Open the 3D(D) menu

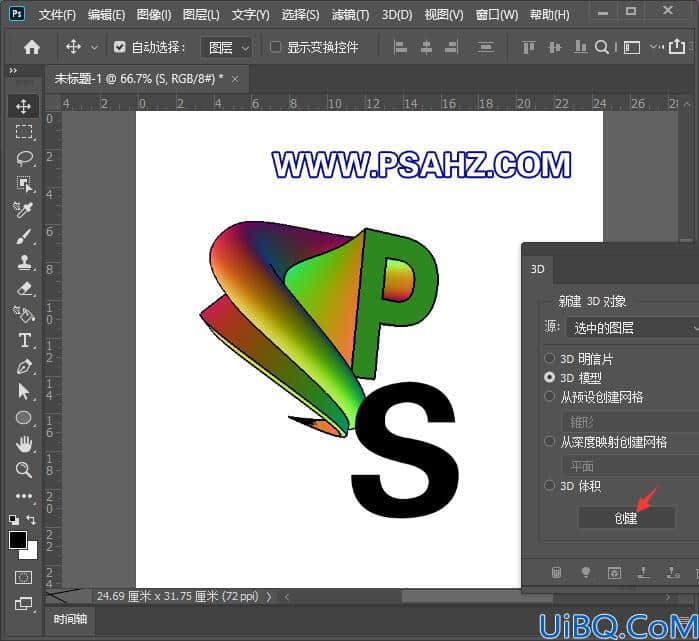pos(396,15)
